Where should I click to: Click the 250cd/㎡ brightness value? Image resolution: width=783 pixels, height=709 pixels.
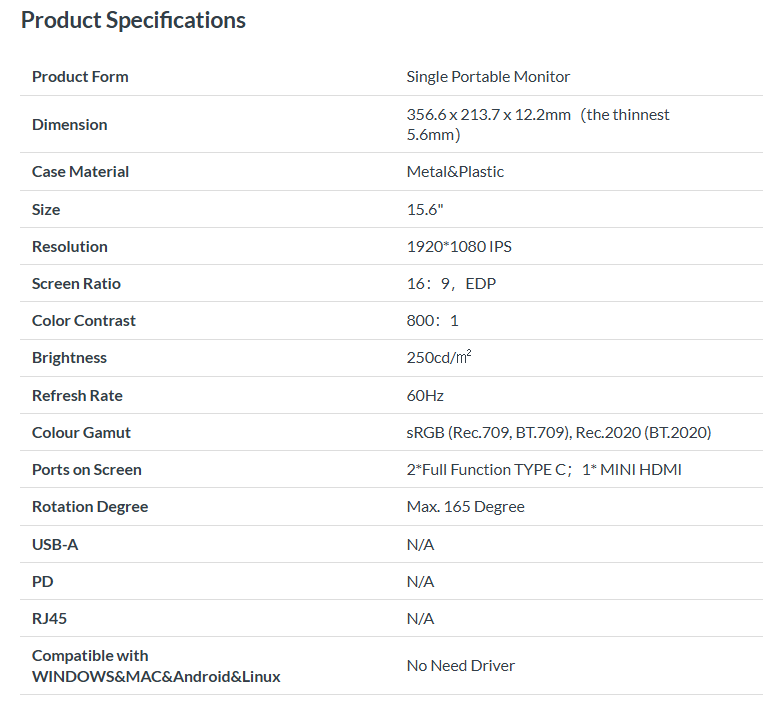click(439, 357)
